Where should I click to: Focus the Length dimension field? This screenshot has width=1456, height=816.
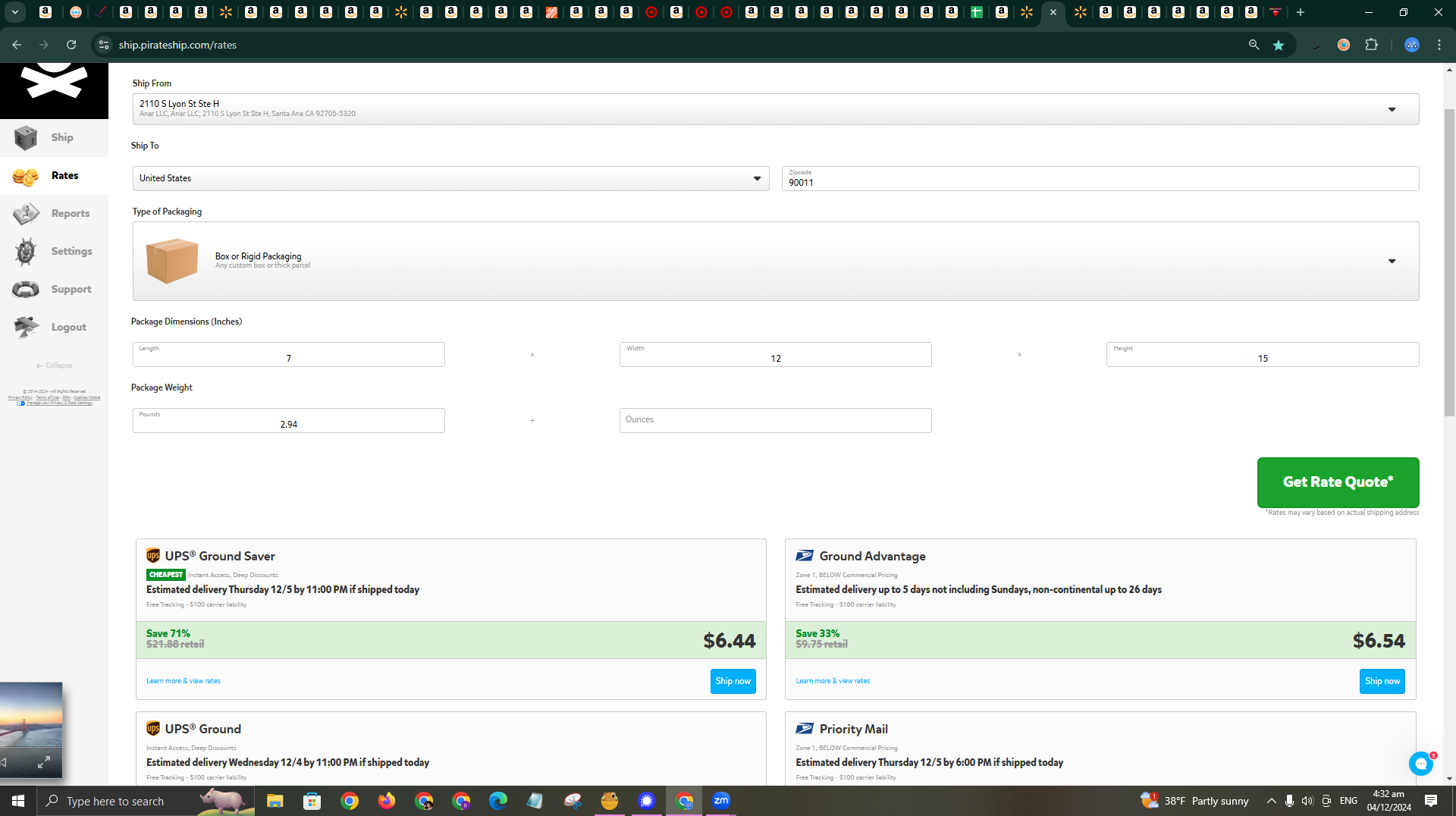(x=288, y=354)
